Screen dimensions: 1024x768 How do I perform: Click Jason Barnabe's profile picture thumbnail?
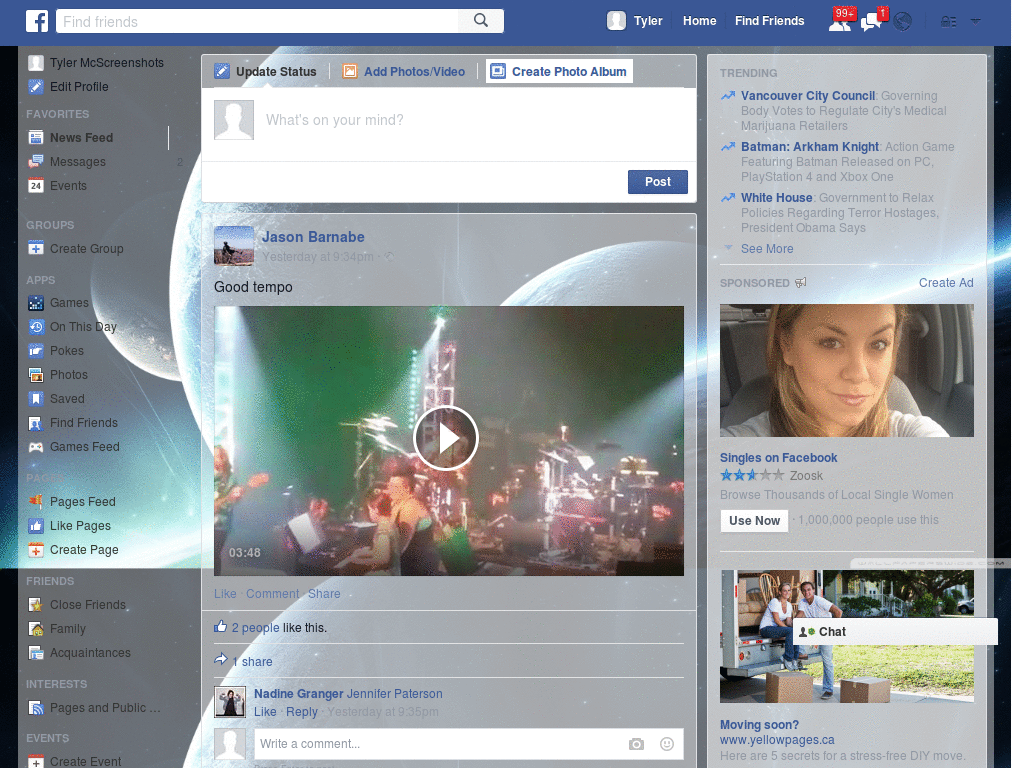tap(234, 246)
